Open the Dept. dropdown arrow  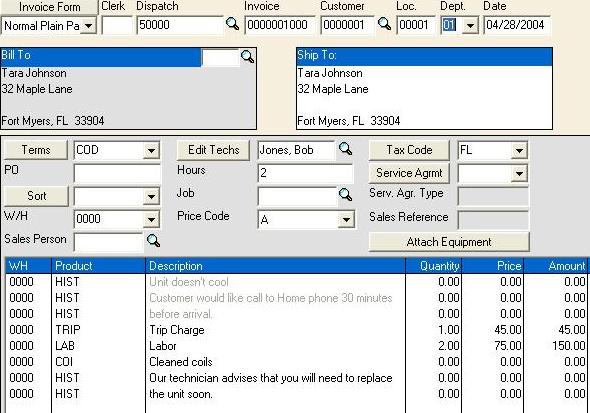tap(470, 26)
